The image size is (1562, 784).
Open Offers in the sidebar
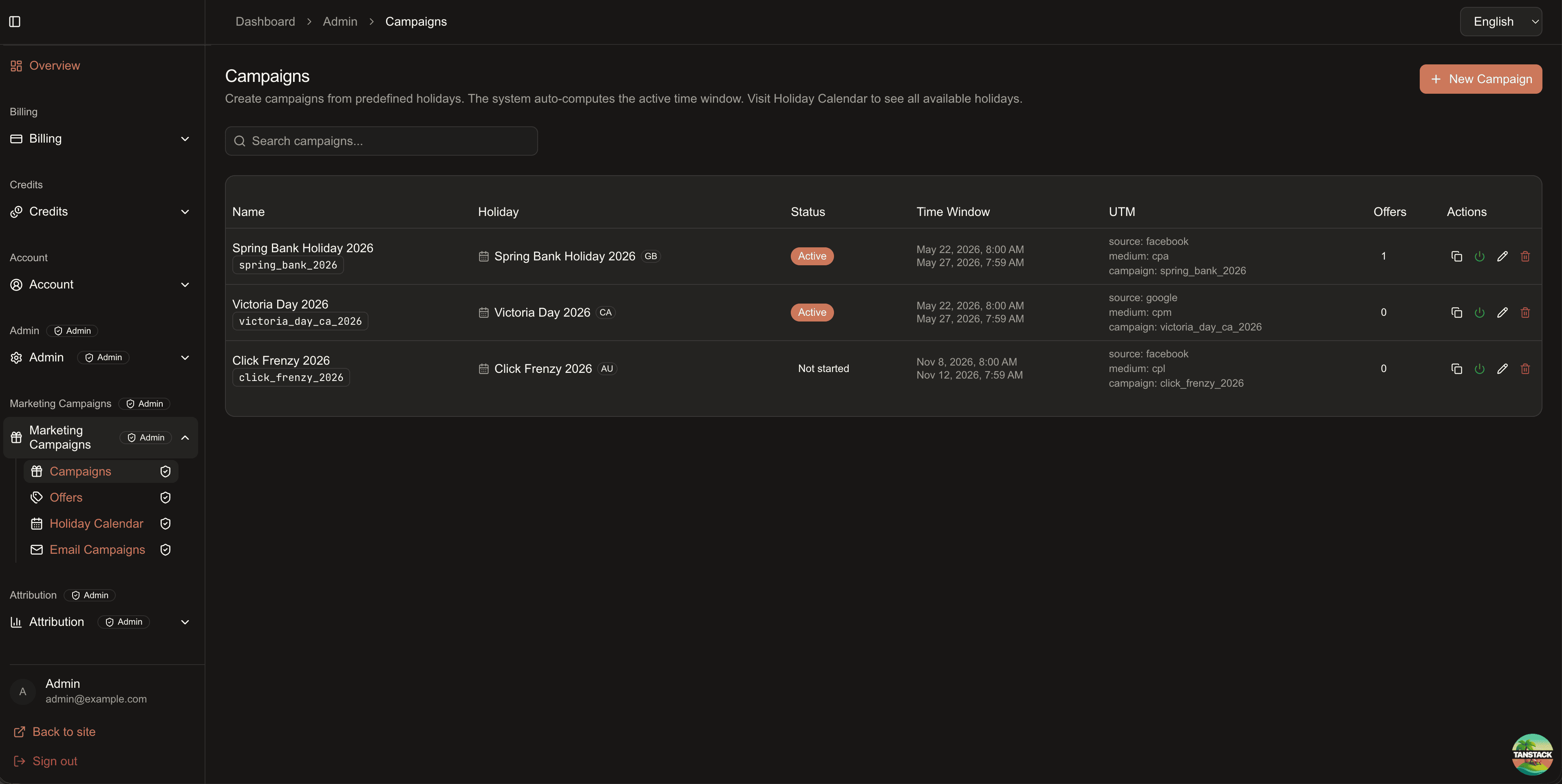[x=101, y=498]
